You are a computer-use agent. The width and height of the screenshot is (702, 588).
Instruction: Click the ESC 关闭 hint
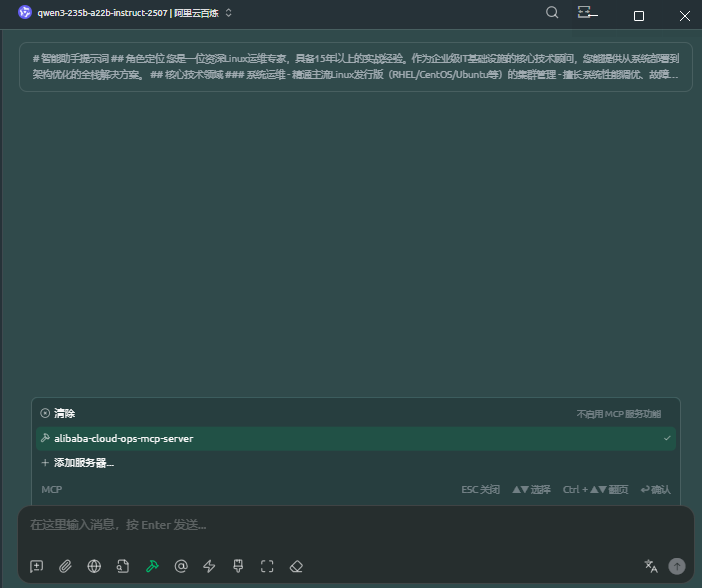pos(480,489)
